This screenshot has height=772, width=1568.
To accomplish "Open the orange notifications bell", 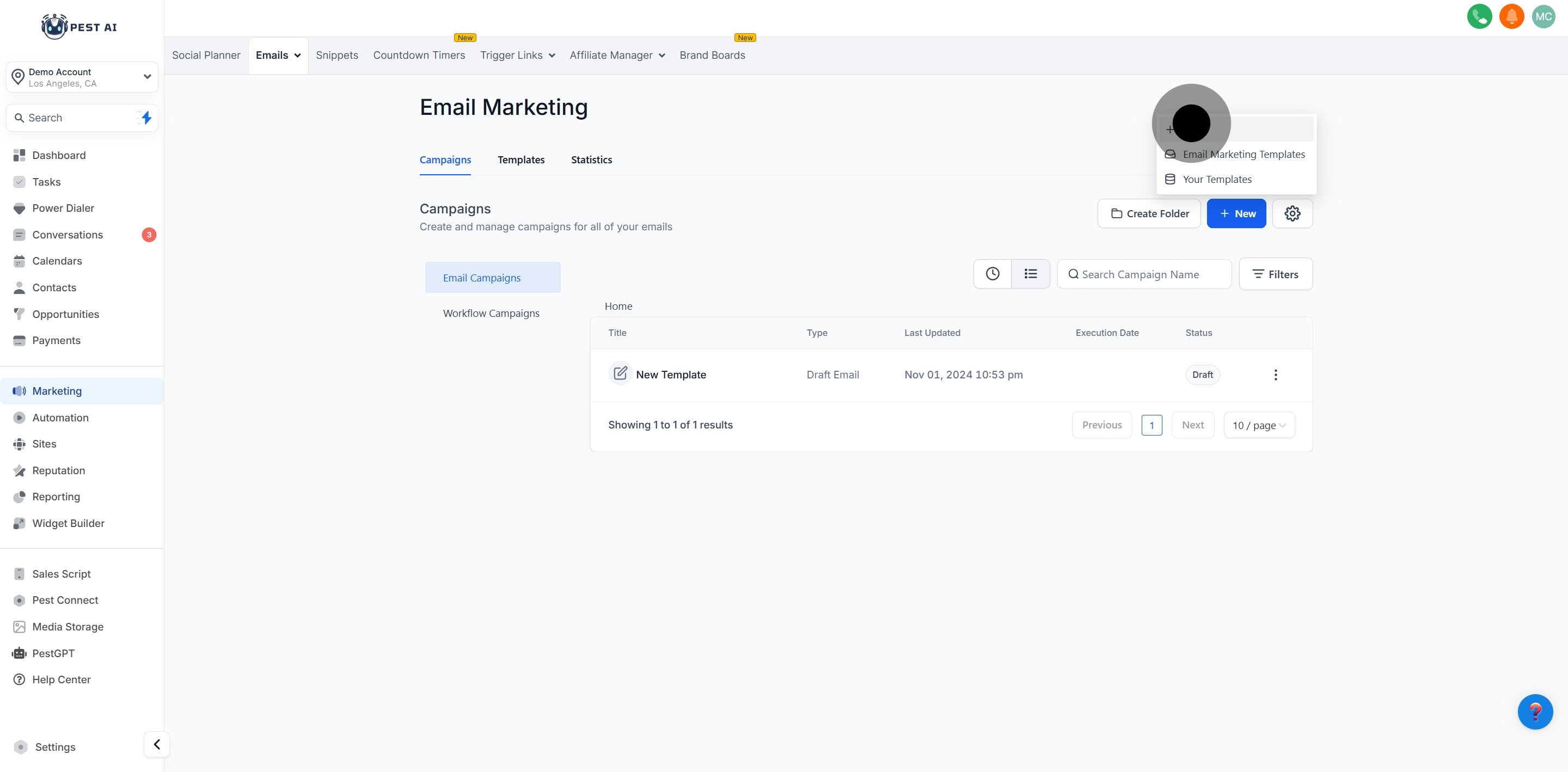I will [1511, 16].
